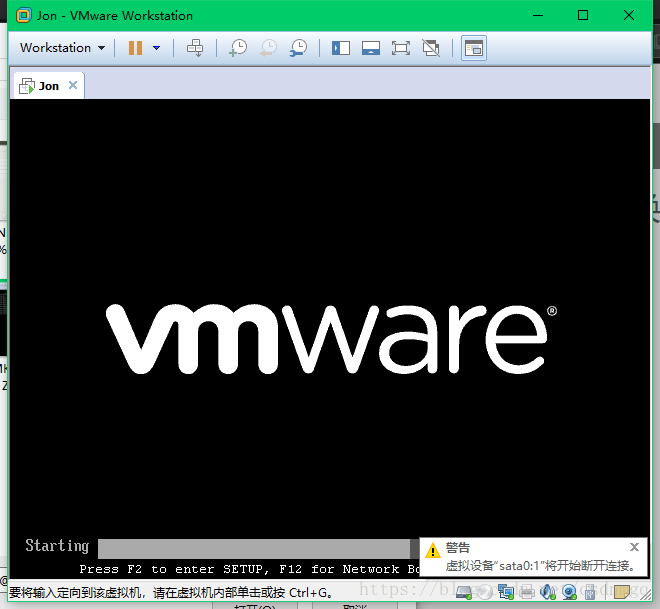
Task: Revert to the previous snapshot
Action: pos(268,48)
